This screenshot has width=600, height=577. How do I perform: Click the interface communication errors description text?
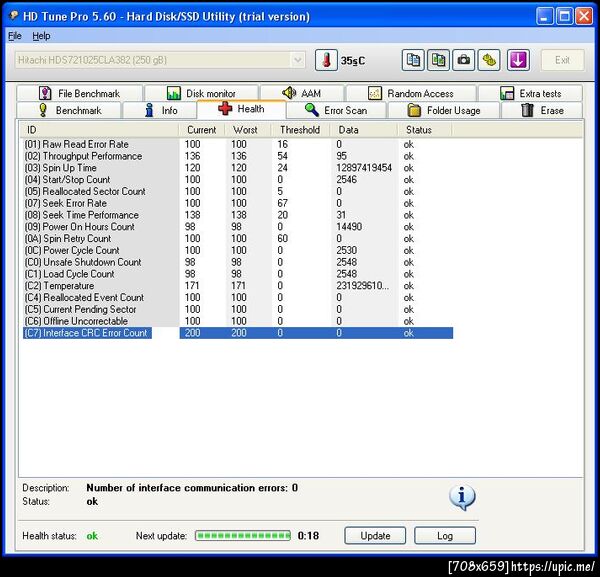192,488
